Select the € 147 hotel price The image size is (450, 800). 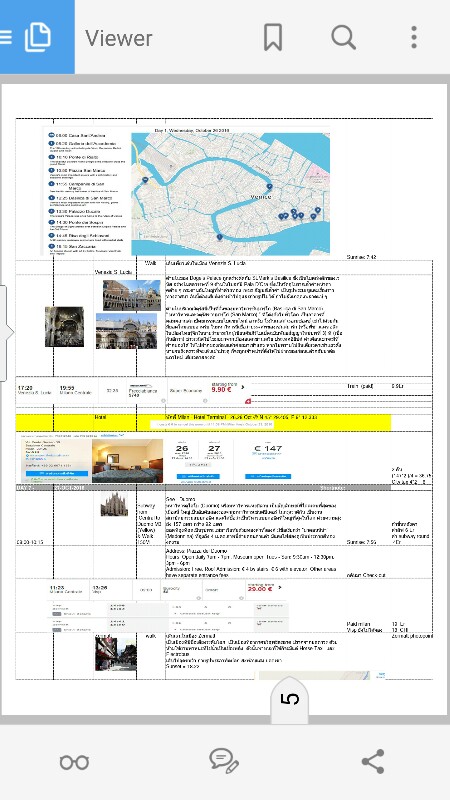click(x=268, y=448)
